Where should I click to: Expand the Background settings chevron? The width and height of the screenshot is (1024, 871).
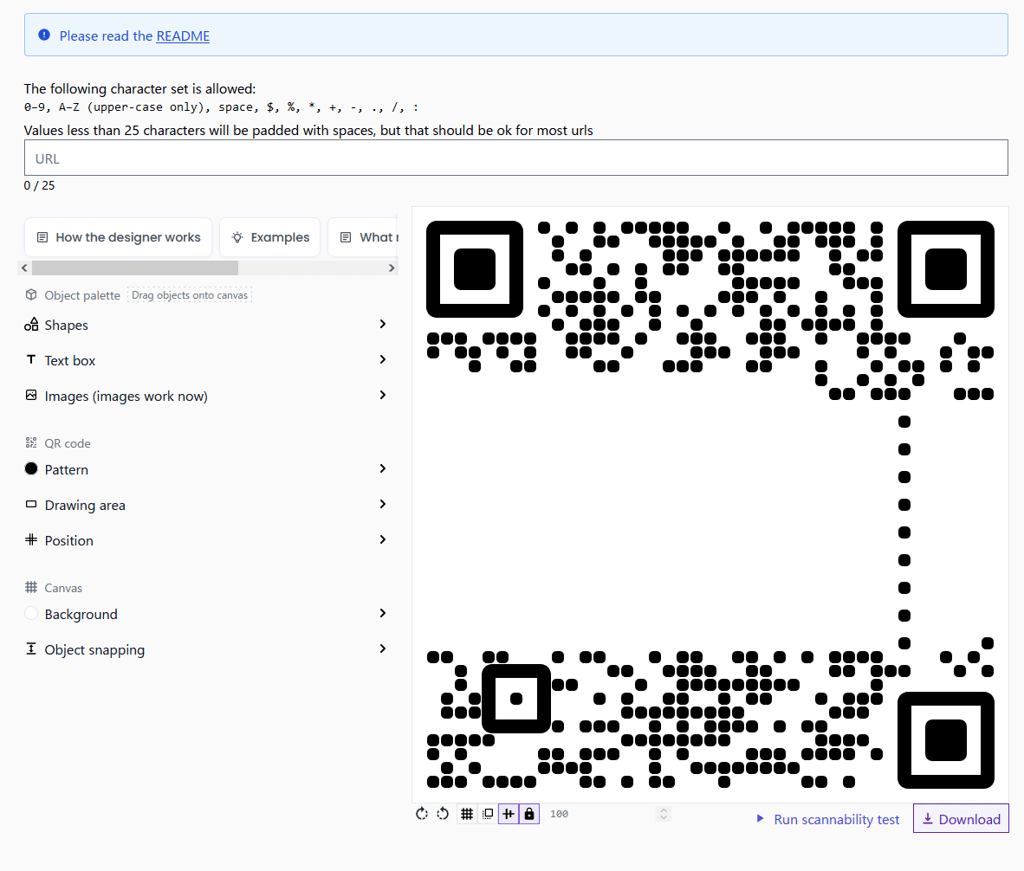point(382,613)
